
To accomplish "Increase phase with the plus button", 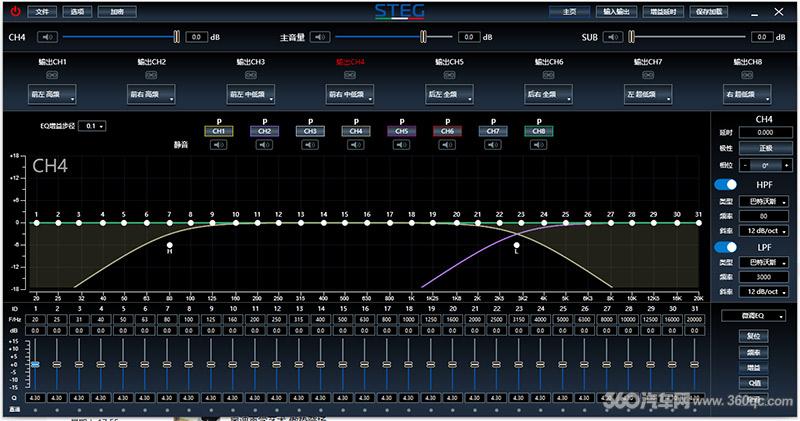I will click(x=786, y=165).
